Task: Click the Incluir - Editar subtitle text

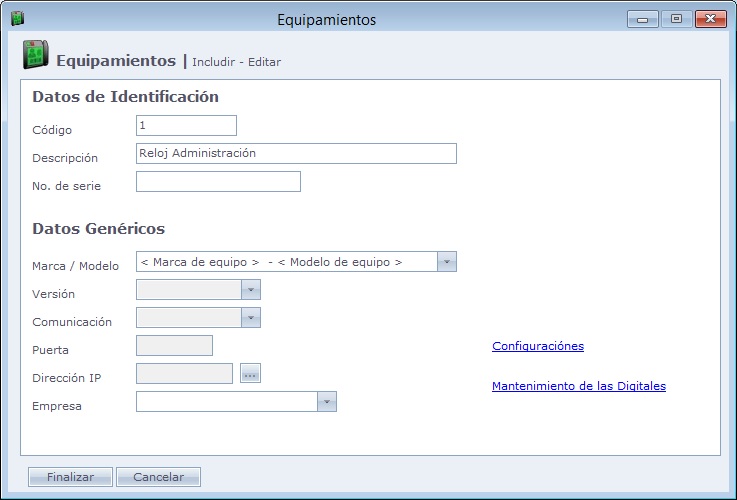Action: click(236, 62)
